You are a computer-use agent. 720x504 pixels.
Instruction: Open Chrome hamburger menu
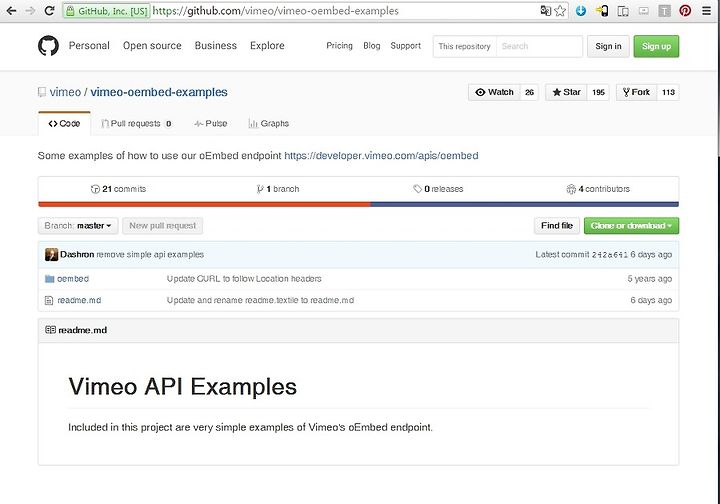[x=707, y=11]
